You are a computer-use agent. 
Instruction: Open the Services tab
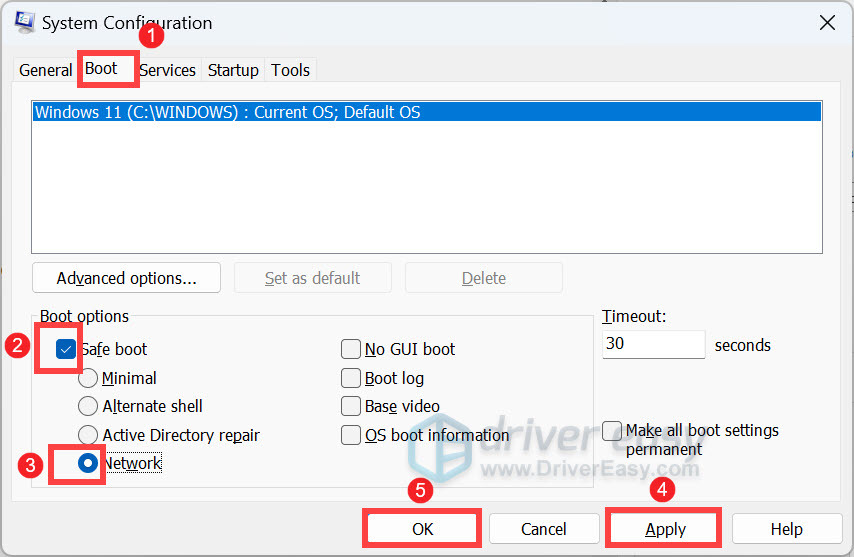(x=167, y=70)
